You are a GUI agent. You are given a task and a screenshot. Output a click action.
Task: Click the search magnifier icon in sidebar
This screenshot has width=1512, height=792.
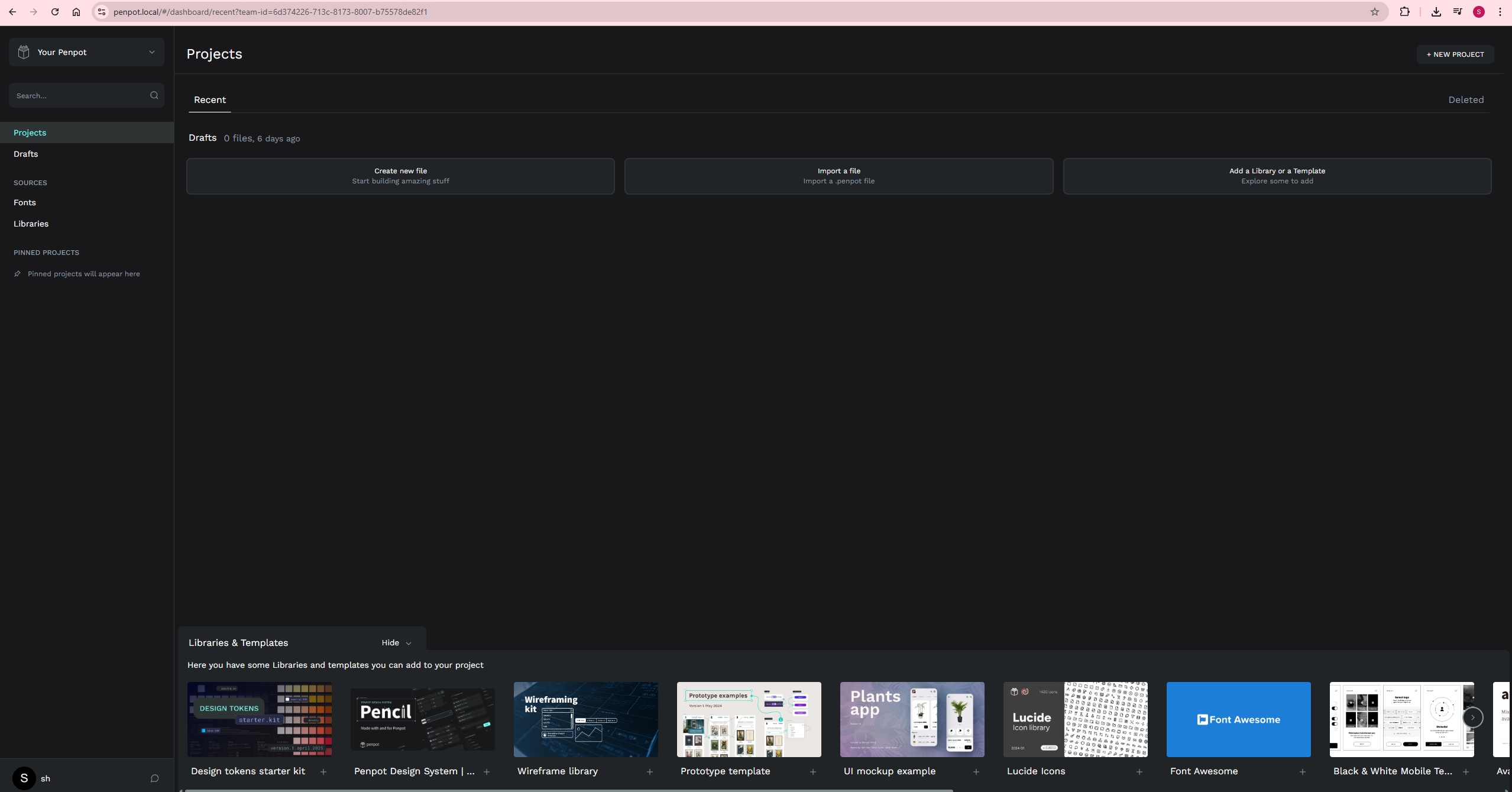click(154, 95)
